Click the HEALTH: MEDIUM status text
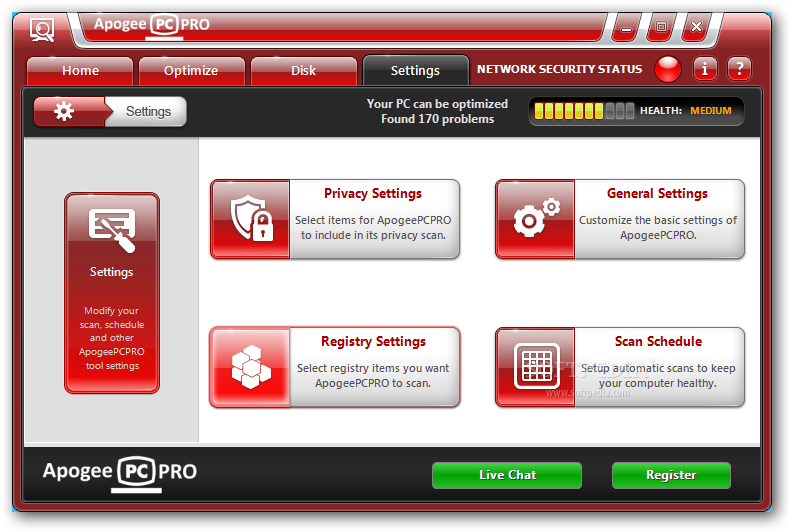 pos(685,111)
